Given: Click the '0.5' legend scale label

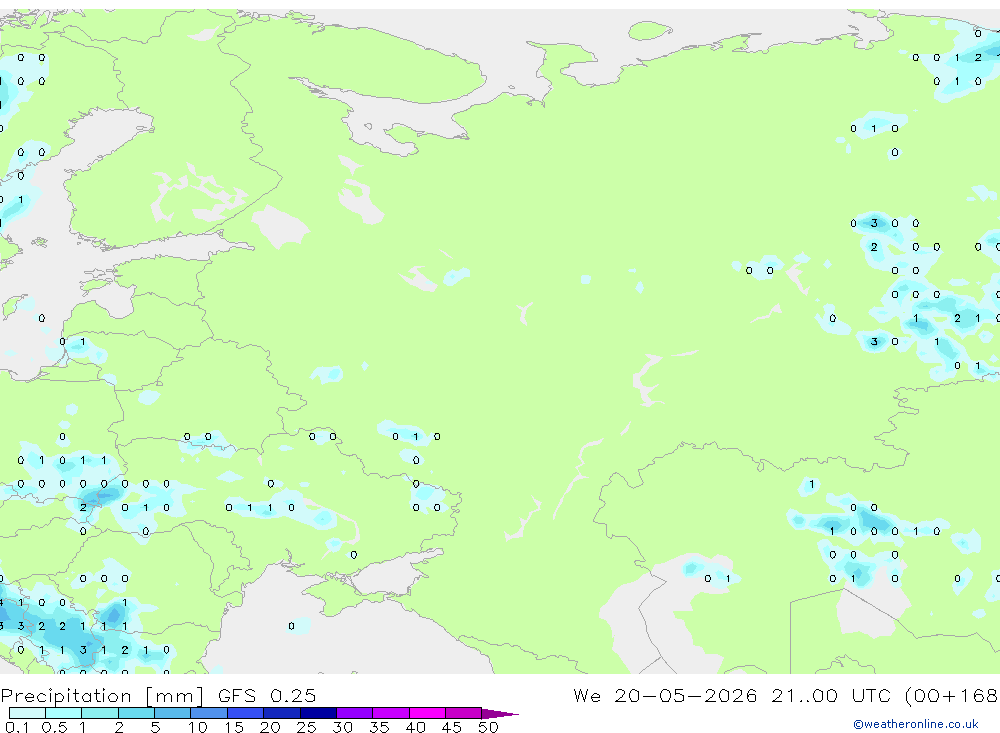Looking at the screenshot, I should (x=54, y=727).
